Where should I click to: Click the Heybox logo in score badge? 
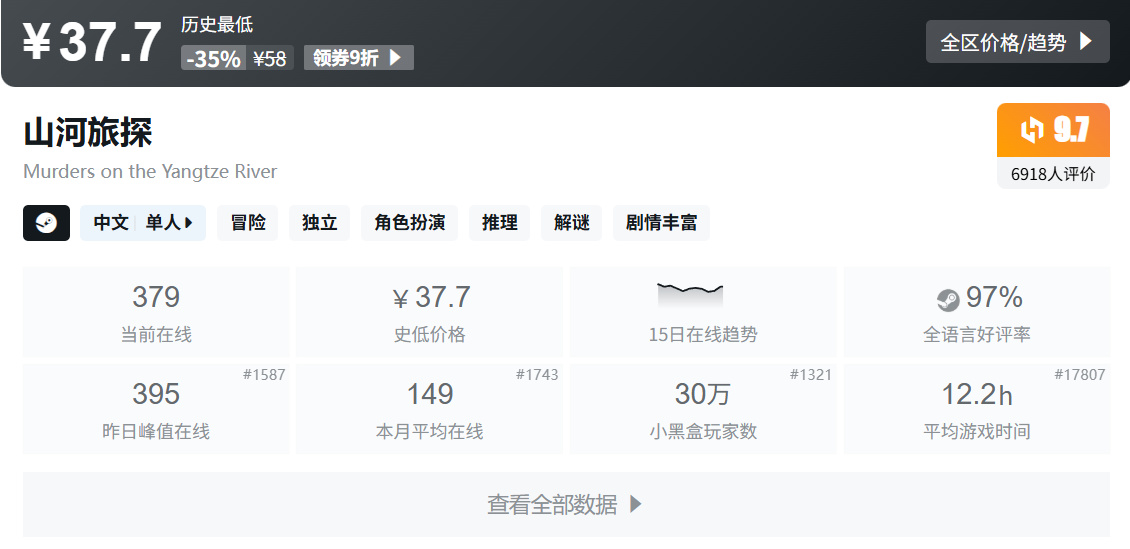(x=1032, y=130)
